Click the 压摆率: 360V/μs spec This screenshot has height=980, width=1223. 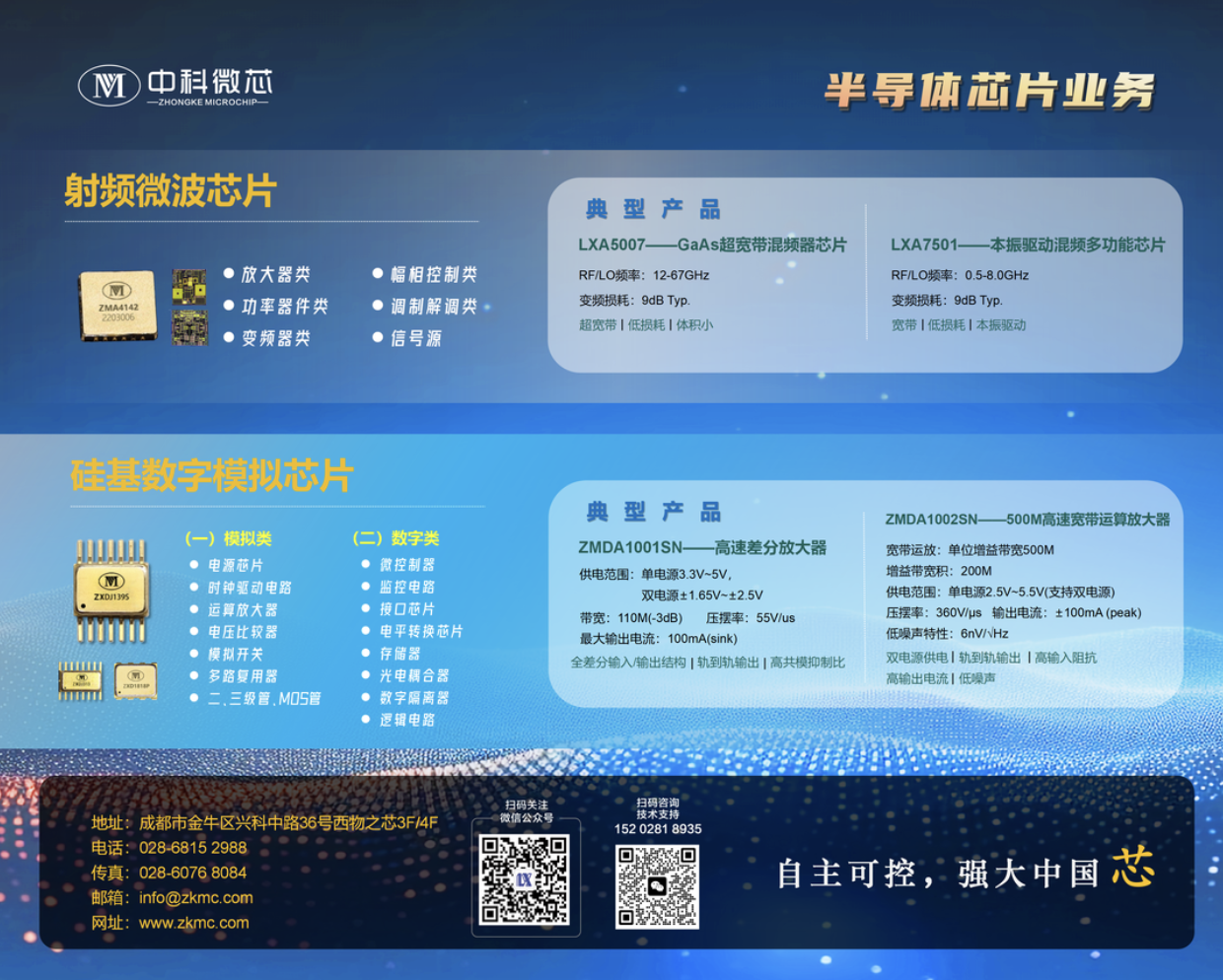tap(933, 612)
